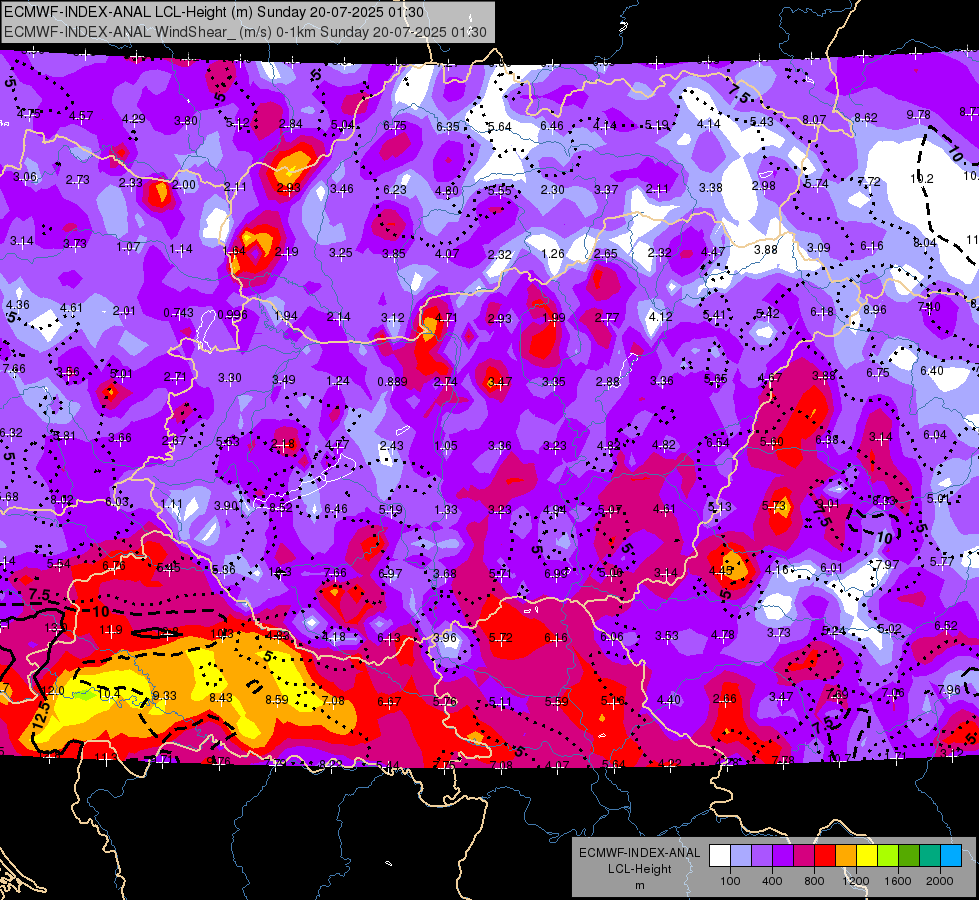
Task: Click the 100 legend scale label
Action: 730,881
